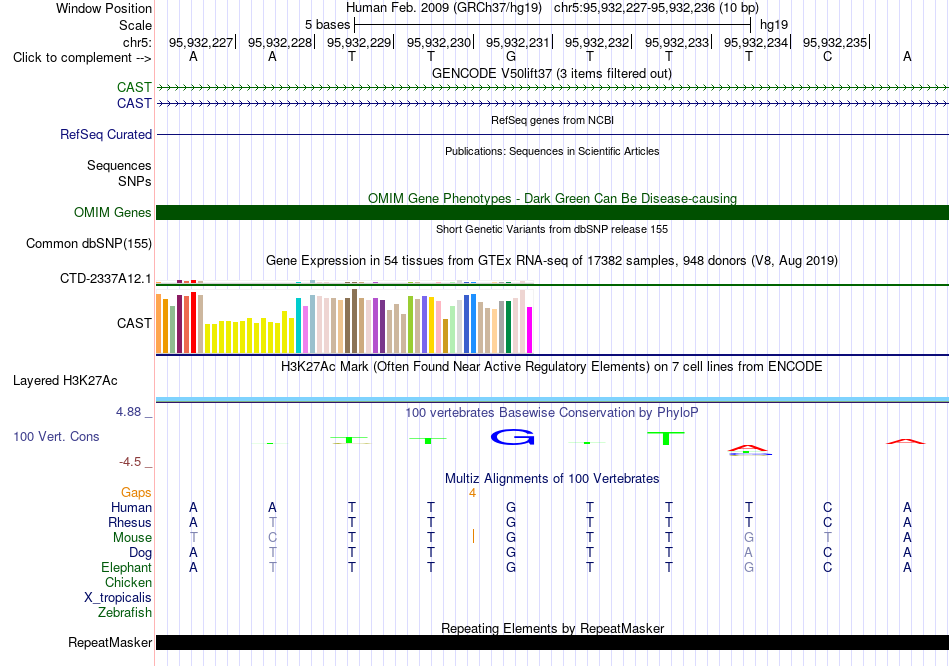950x666 pixels.
Task: Click the chr5:95,932,227-95,932,236 position header
Action: (656, 8)
